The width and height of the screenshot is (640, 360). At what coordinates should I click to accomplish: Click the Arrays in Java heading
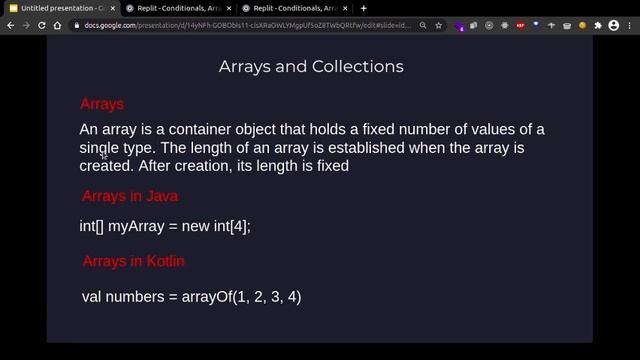pyautogui.click(x=130, y=196)
